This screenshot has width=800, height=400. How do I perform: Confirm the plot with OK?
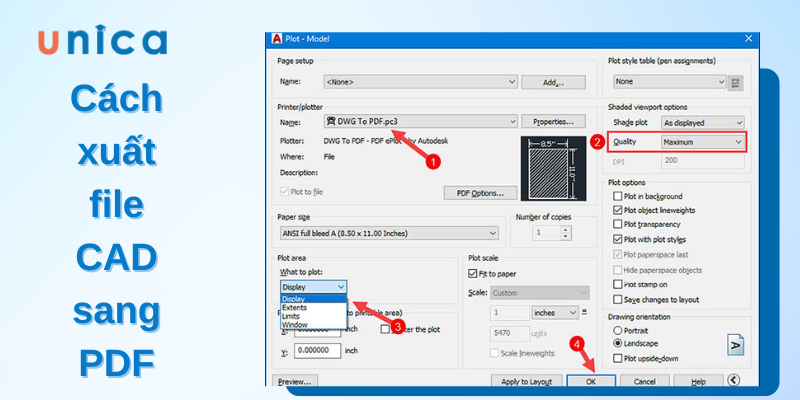coord(591,381)
